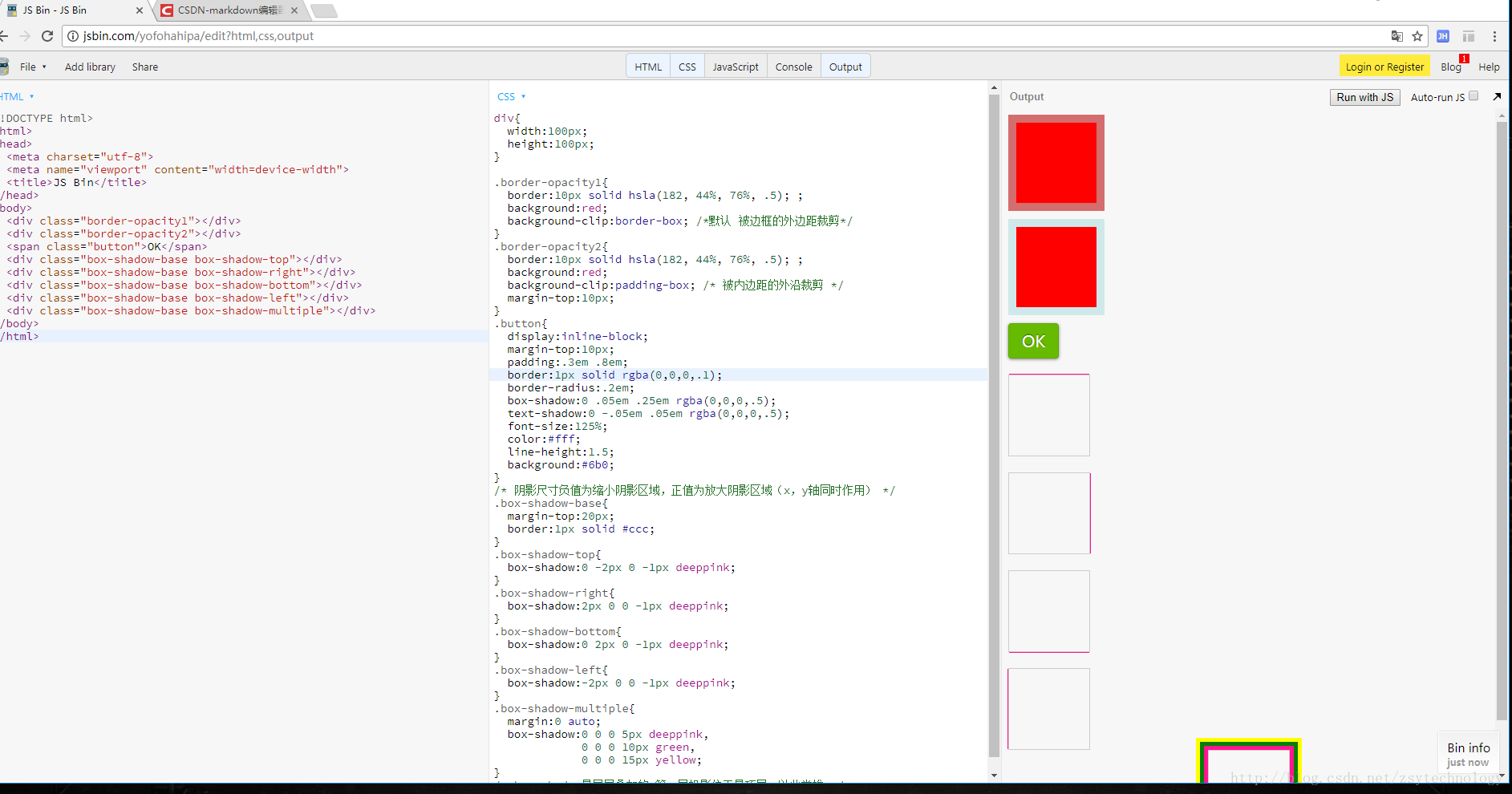
Task: Reload the page with the browser refresh icon
Action: click(47, 36)
